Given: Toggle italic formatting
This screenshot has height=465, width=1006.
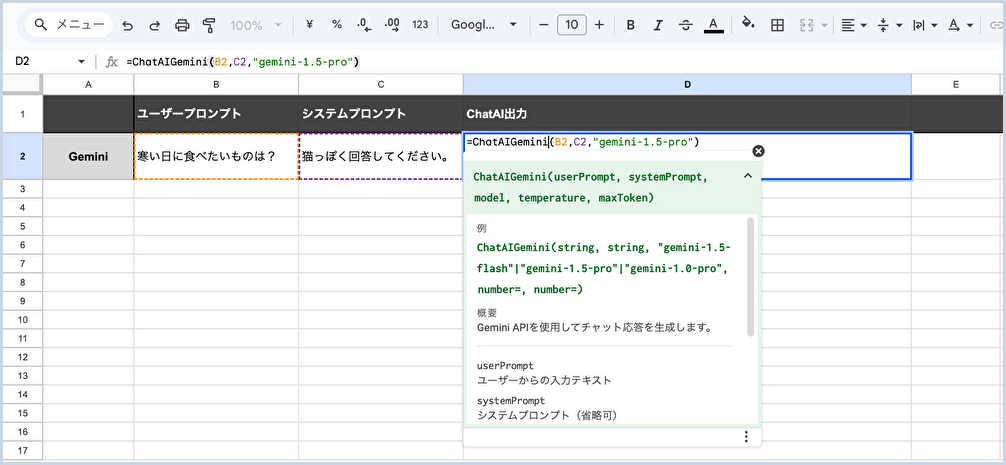Looking at the screenshot, I should pos(658,26).
